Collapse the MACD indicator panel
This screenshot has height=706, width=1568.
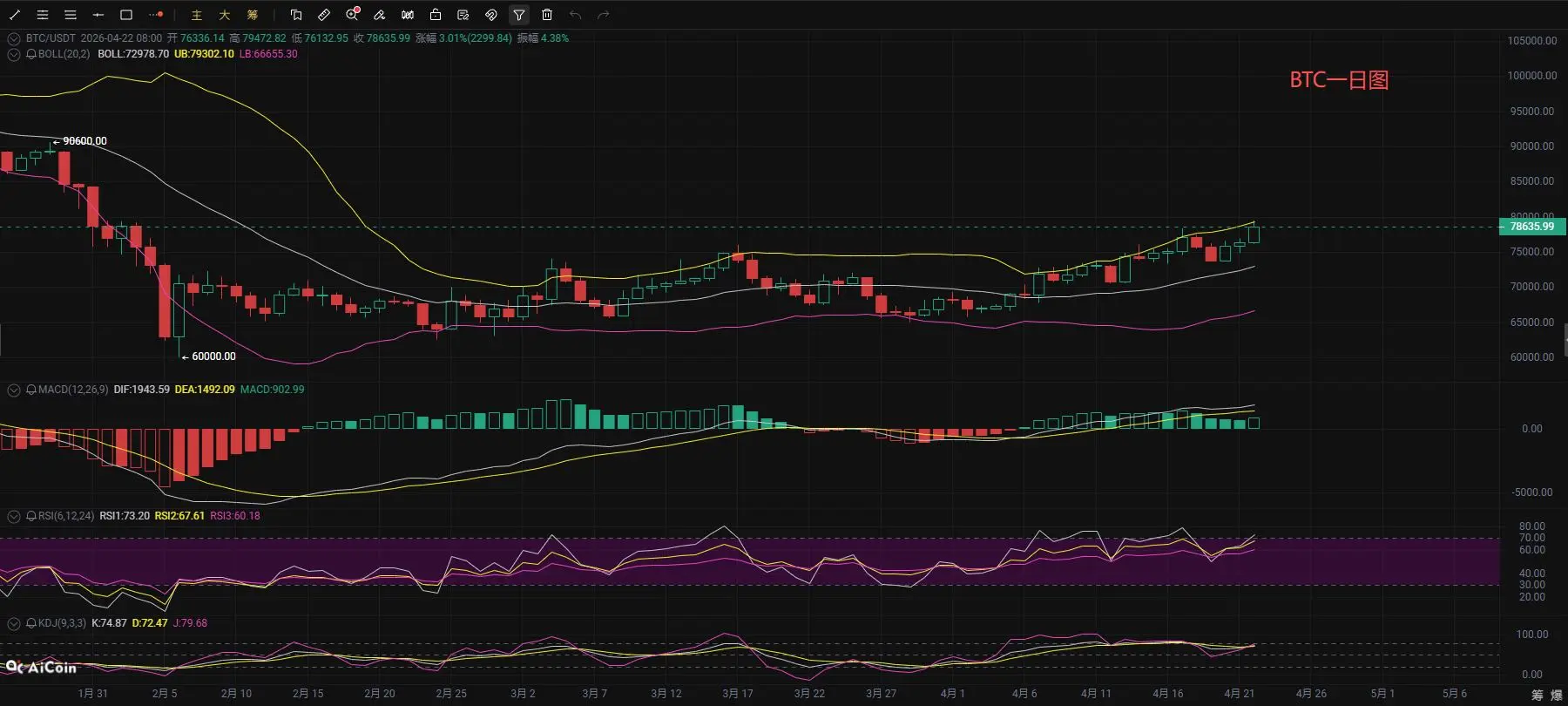click(14, 390)
